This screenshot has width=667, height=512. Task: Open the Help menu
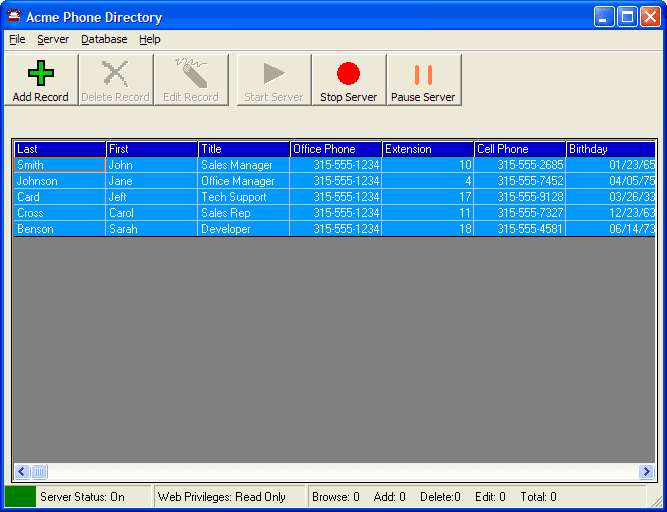(x=150, y=39)
